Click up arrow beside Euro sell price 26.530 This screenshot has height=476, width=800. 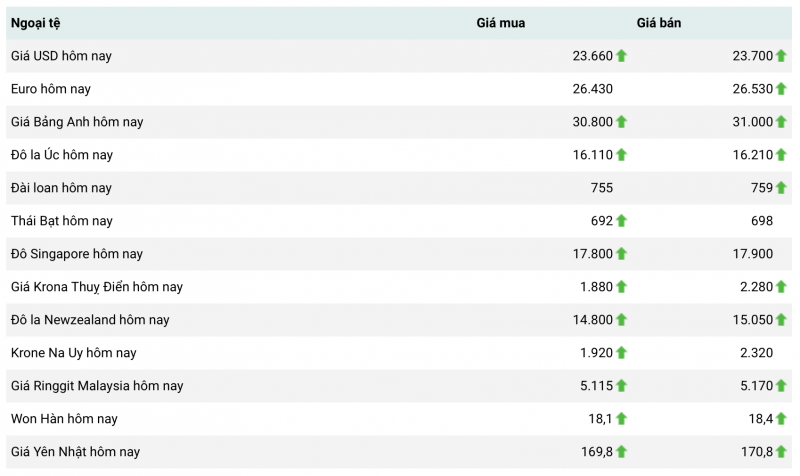[x=781, y=89]
